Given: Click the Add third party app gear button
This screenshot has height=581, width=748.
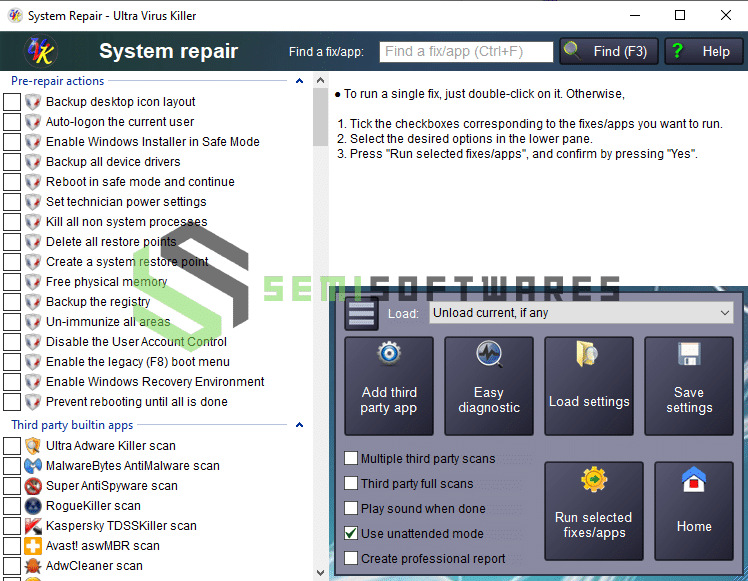Looking at the screenshot, I should 389,386.
